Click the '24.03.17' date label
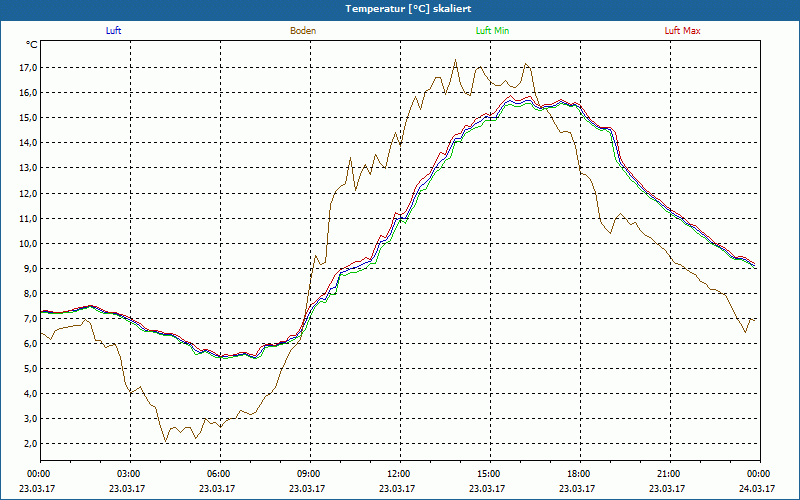The image size is (800, 500). 757,488
